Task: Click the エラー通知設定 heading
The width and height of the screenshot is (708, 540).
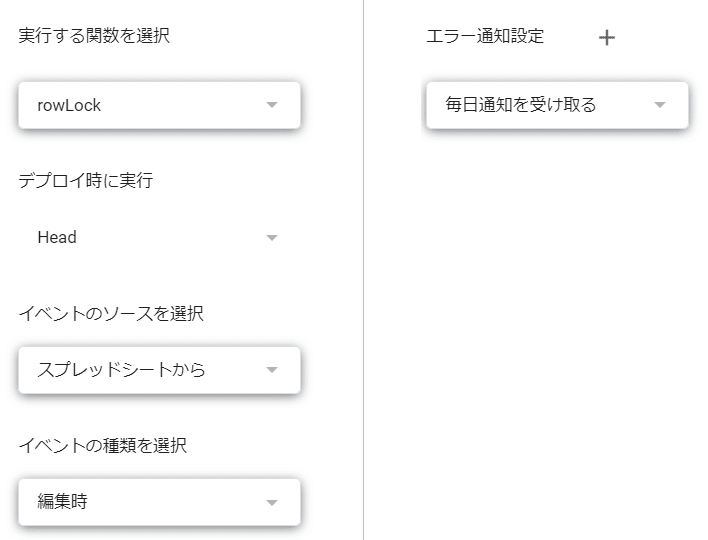Action: coord(485,36)
